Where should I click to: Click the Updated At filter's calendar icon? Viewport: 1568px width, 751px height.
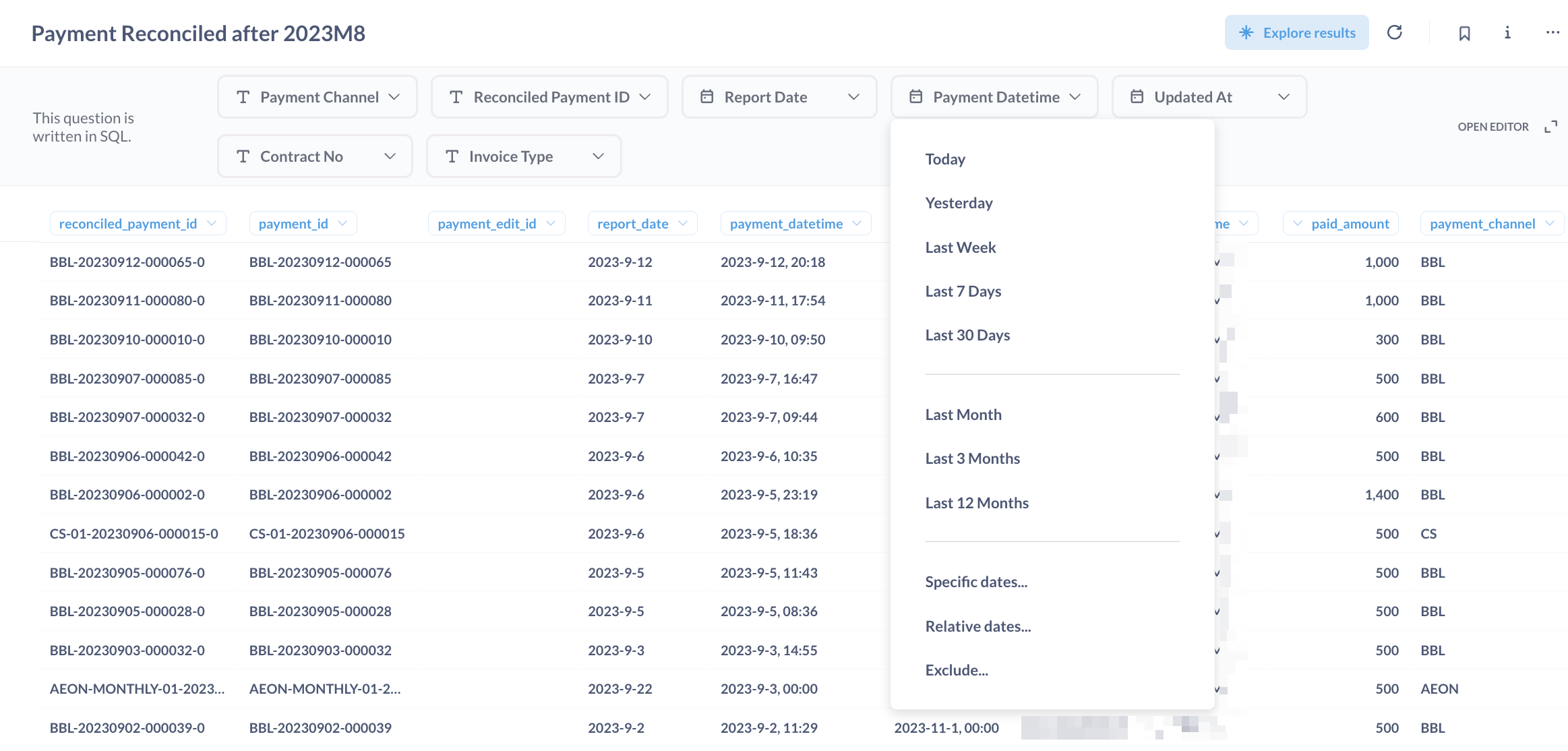pyautogui.click(x=1137, y=97)
